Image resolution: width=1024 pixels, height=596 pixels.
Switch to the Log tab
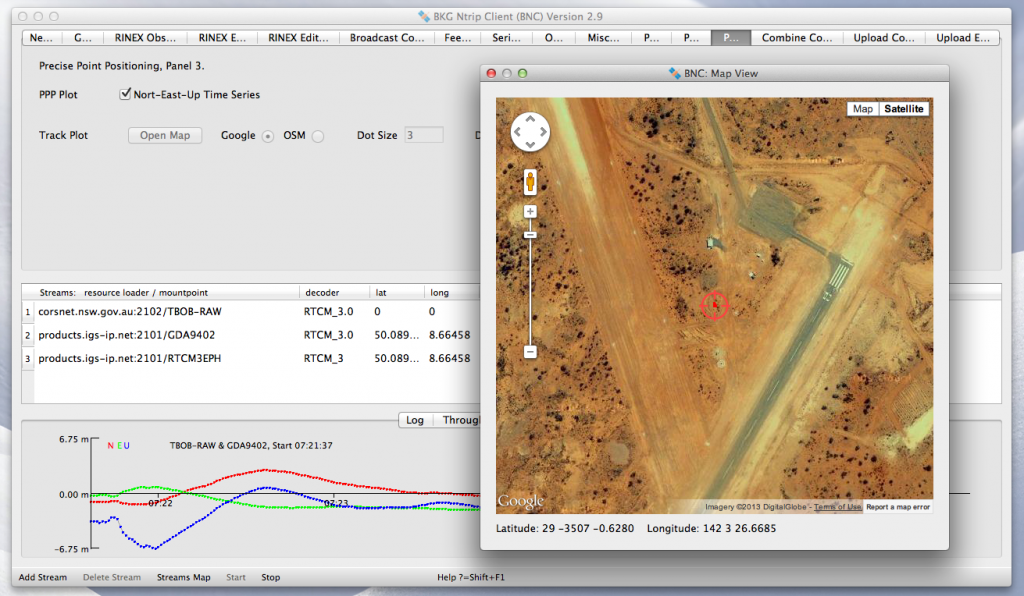415,420
